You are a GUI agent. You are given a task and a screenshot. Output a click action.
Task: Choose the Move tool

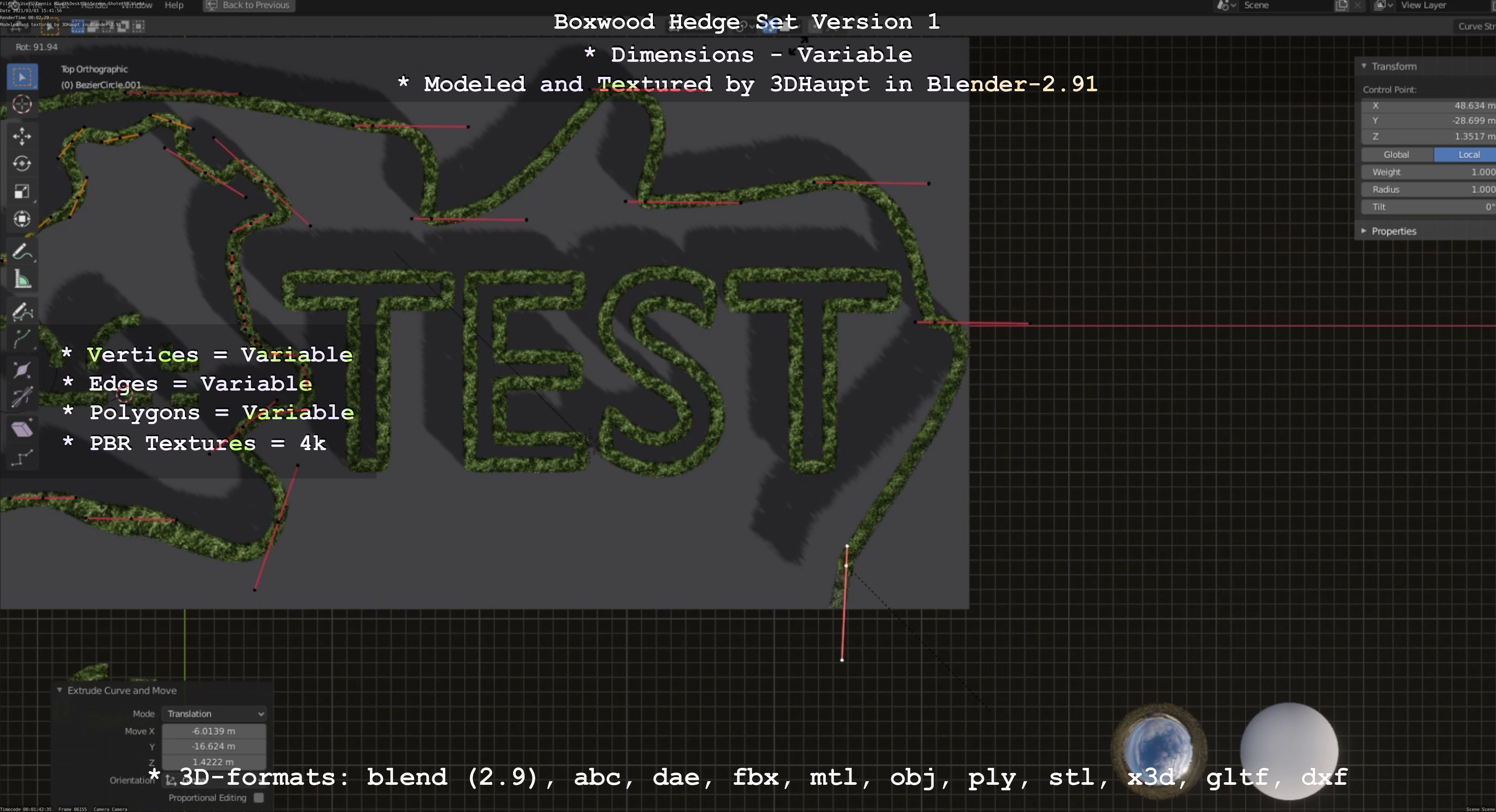point(22,136)
